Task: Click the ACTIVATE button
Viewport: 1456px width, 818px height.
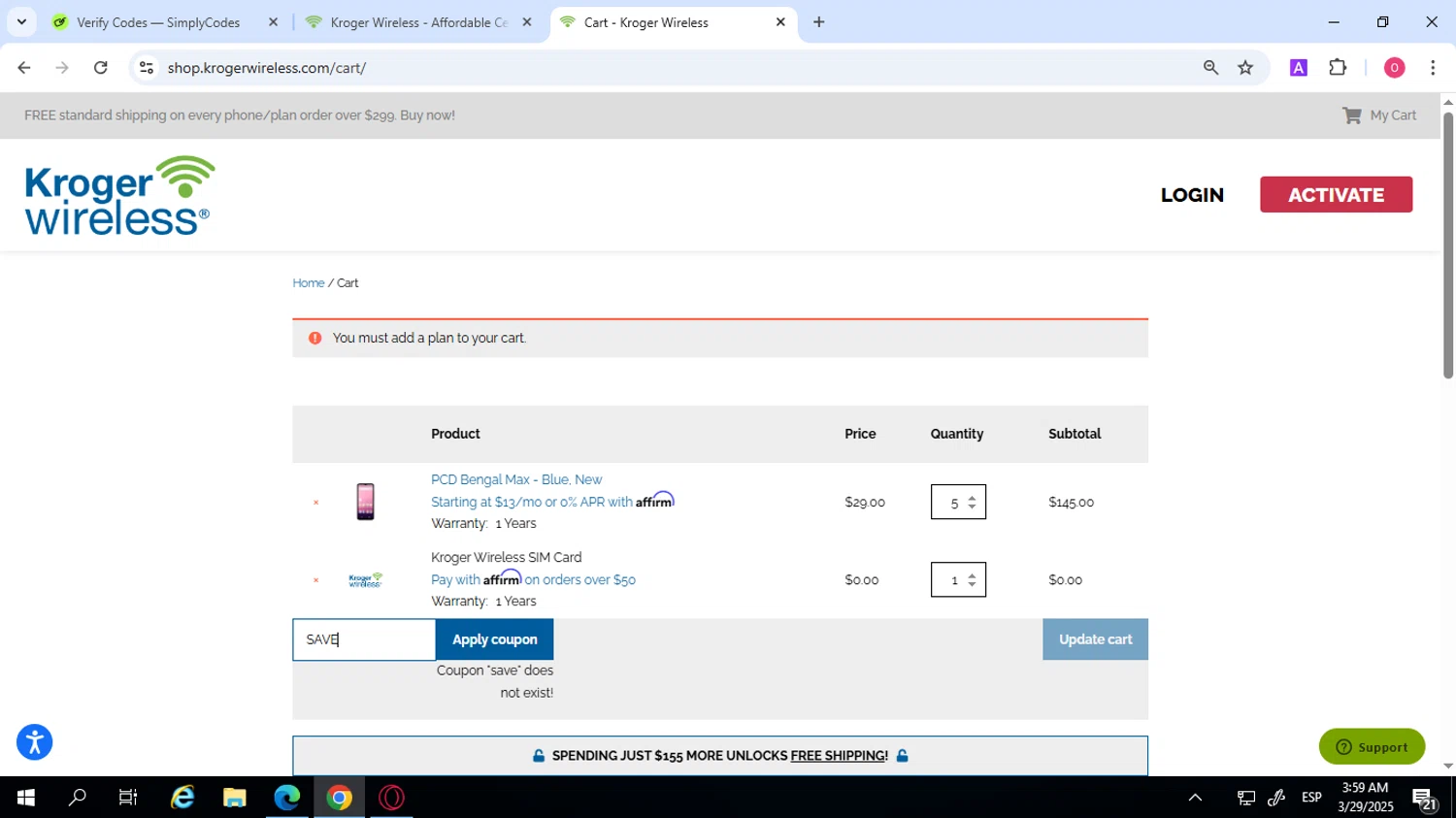Action: click(x=1336, y=195)
